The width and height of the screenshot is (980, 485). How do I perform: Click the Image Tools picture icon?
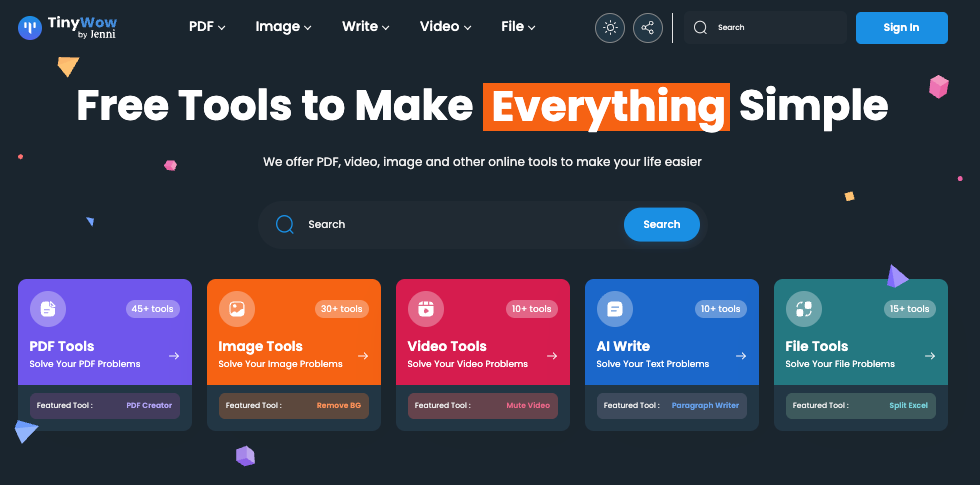237,309
